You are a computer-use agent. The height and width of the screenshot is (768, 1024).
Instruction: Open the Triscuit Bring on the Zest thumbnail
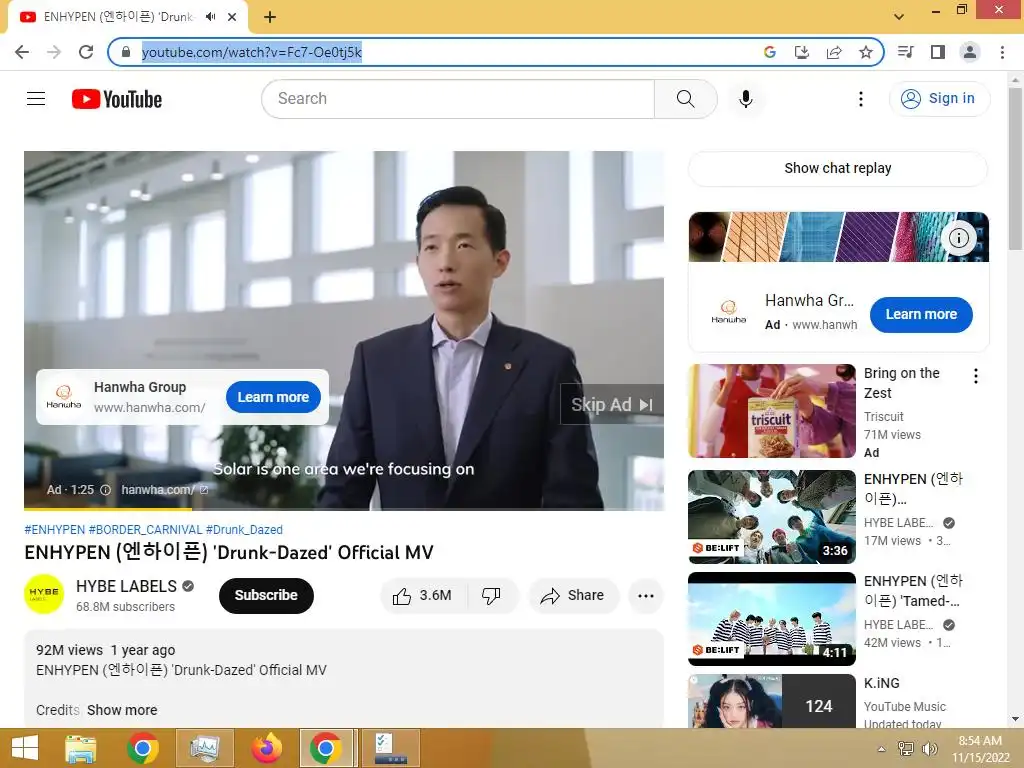[x=772, y=411]
